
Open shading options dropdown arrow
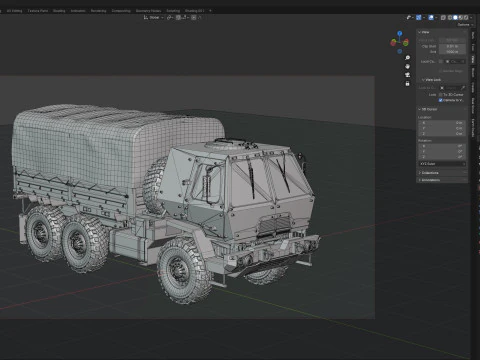click(471, 18)
